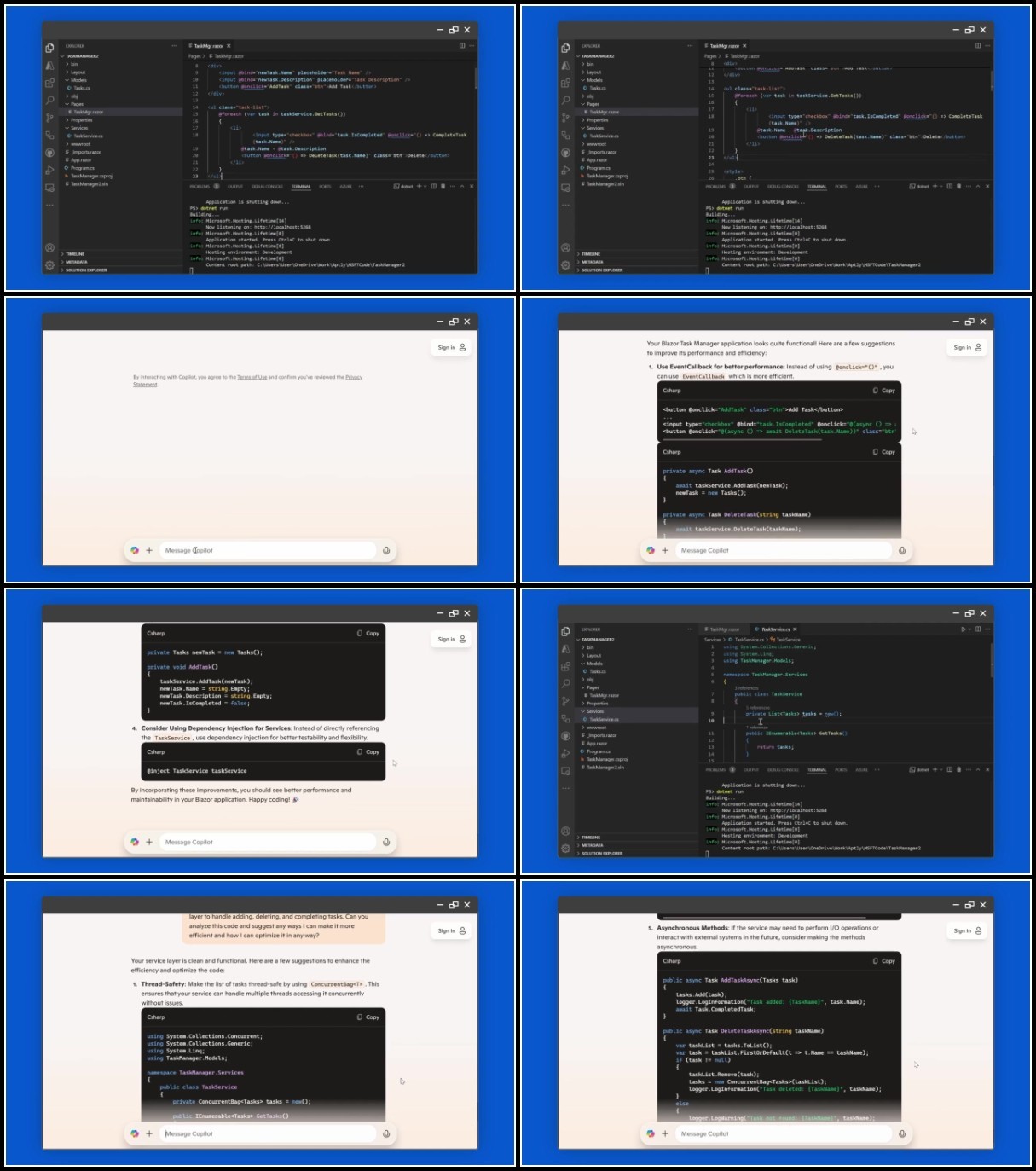In Dependency Injection Copilot window, click the plus icon
This screenshot has height=1171, width=1036.
149,842
